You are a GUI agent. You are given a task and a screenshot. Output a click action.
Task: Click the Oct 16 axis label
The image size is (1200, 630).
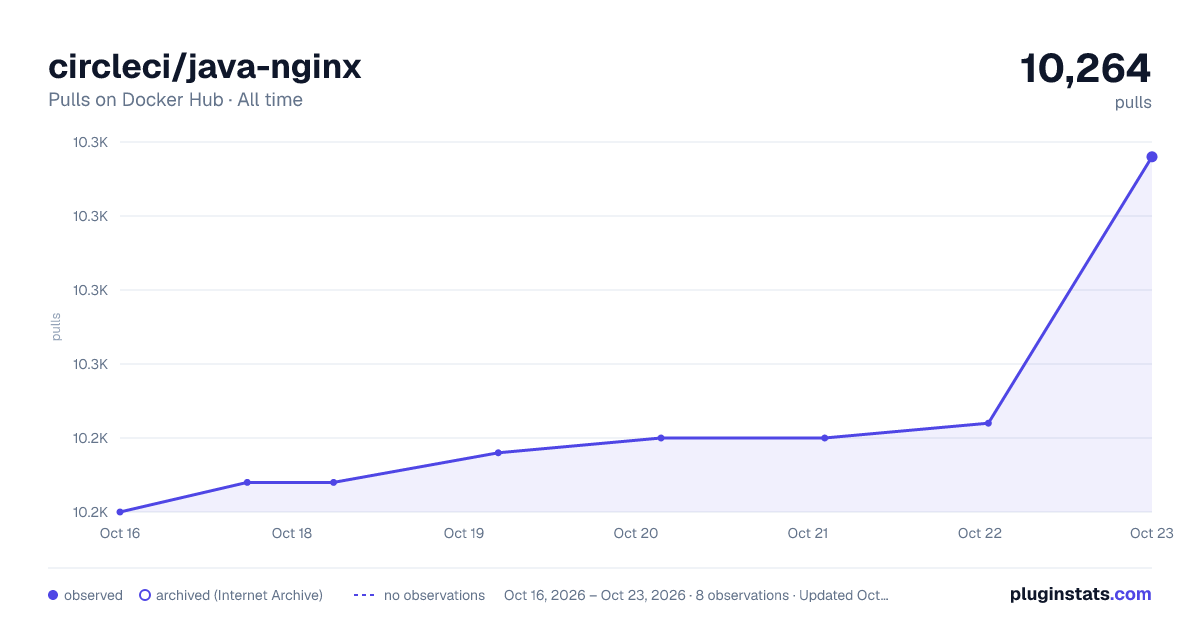point(120,533)
